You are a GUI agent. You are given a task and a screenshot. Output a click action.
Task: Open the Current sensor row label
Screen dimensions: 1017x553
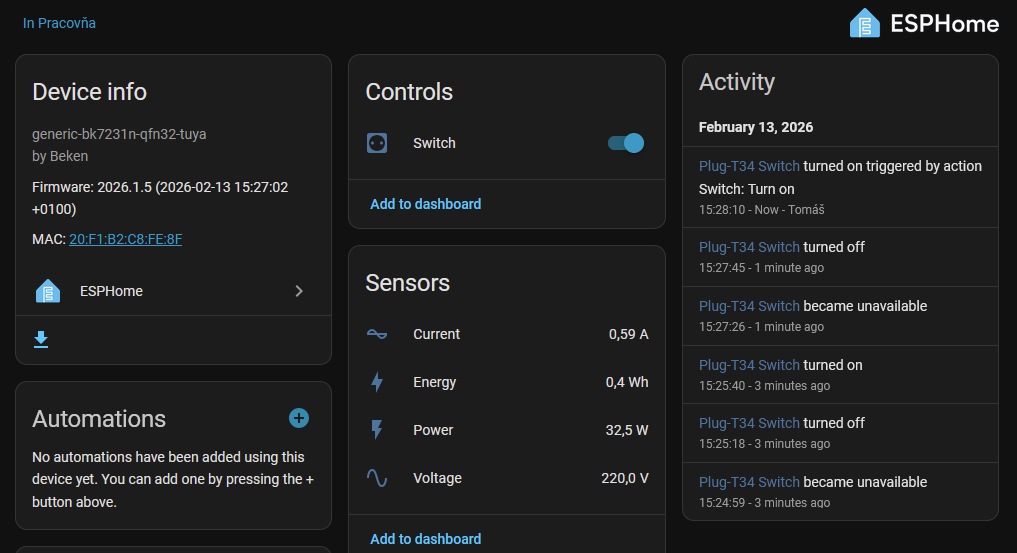pyautogui.click(x=437, y=334)
